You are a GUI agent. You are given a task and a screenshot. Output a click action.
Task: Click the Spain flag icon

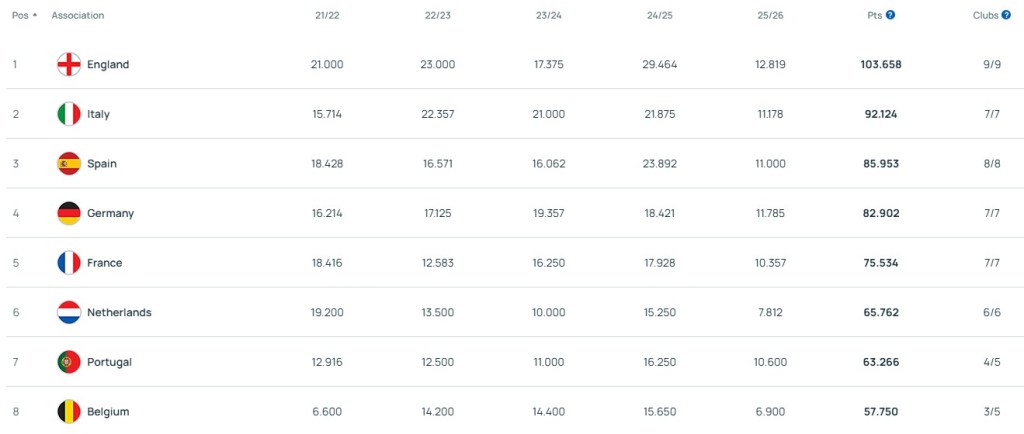click(x=69, y=164)
